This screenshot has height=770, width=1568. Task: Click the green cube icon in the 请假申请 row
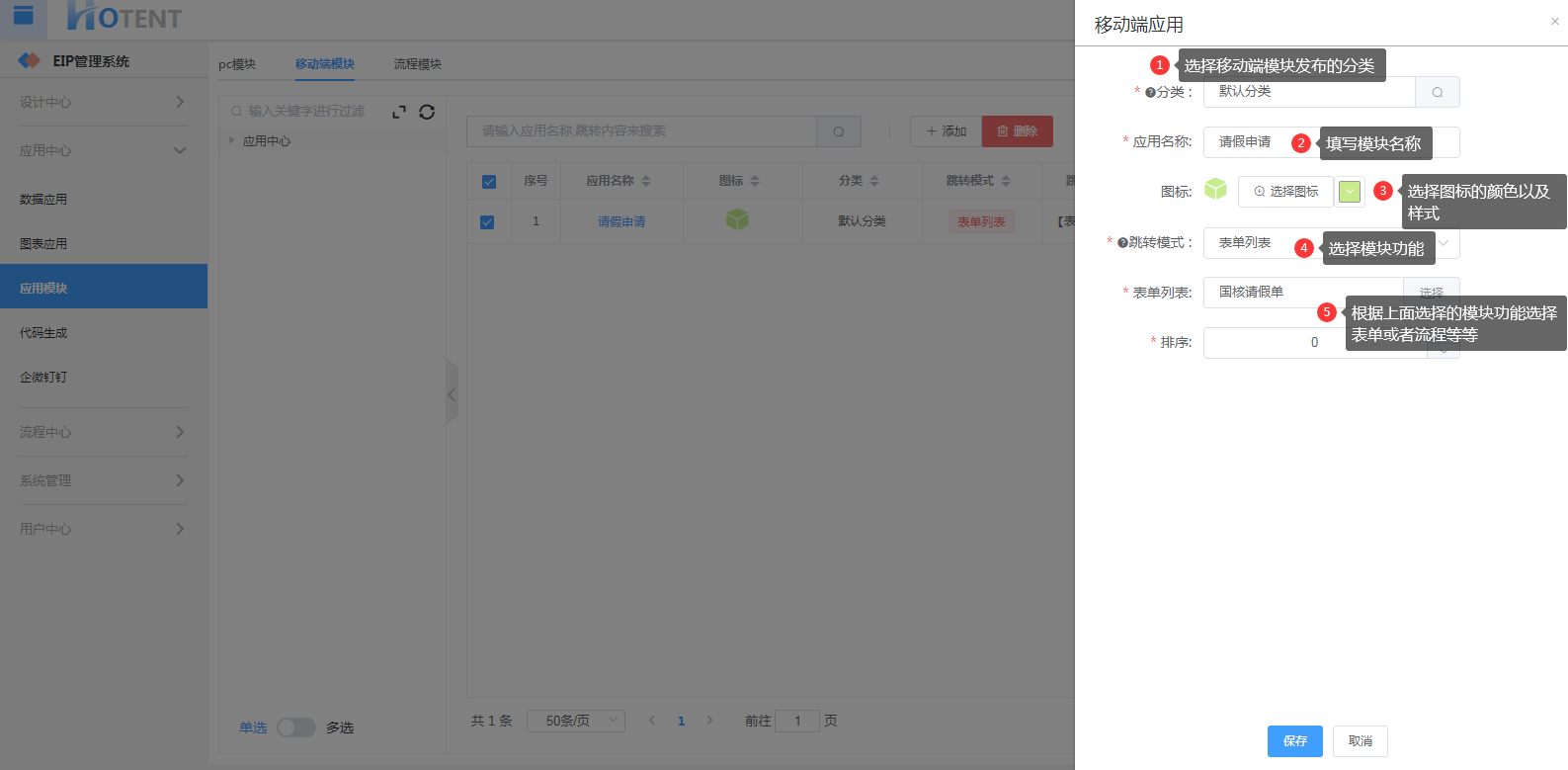(x=737, y=219)
